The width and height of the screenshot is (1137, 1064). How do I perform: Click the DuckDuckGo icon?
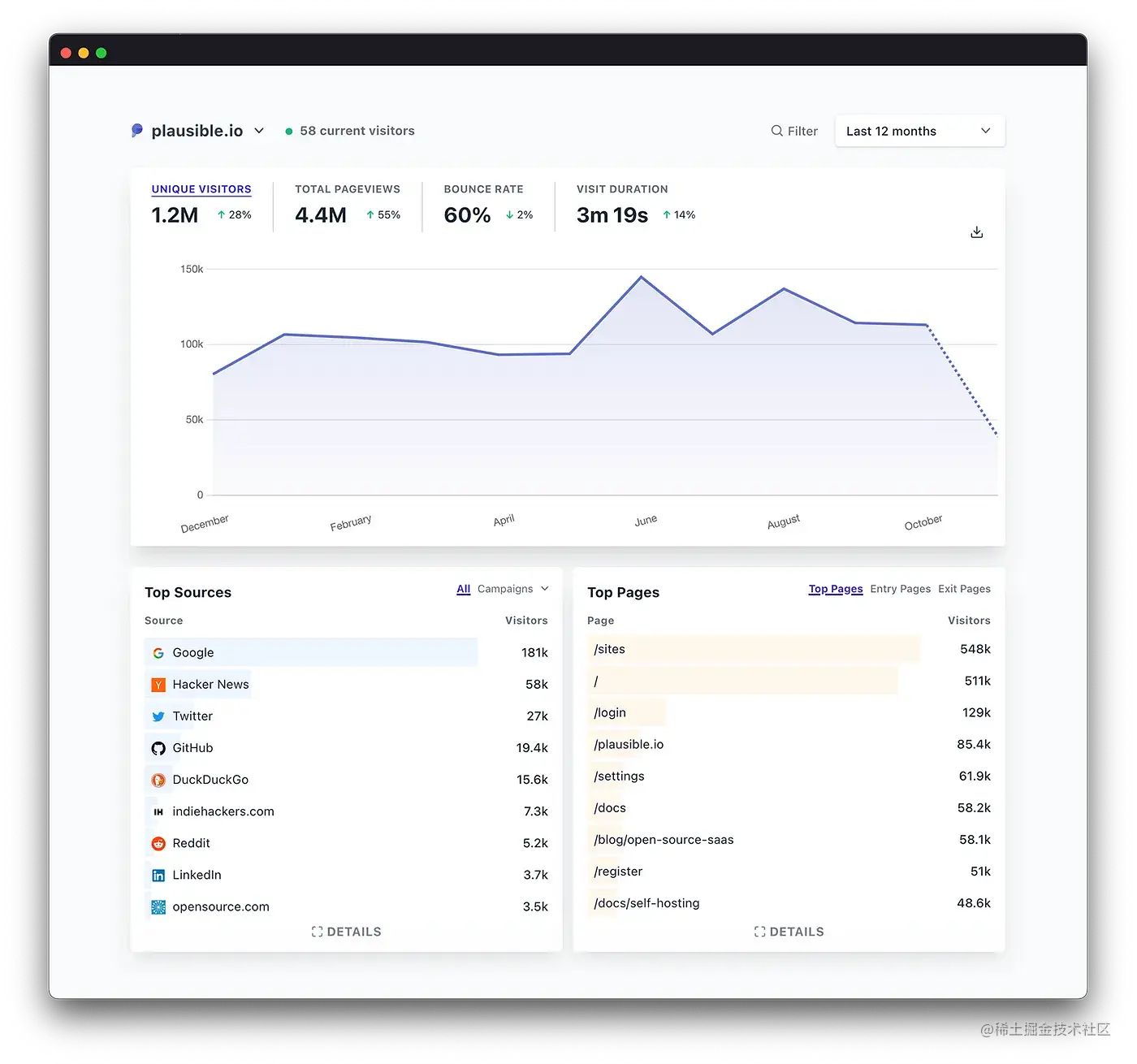pyautogui.click(x=158, y=780)
